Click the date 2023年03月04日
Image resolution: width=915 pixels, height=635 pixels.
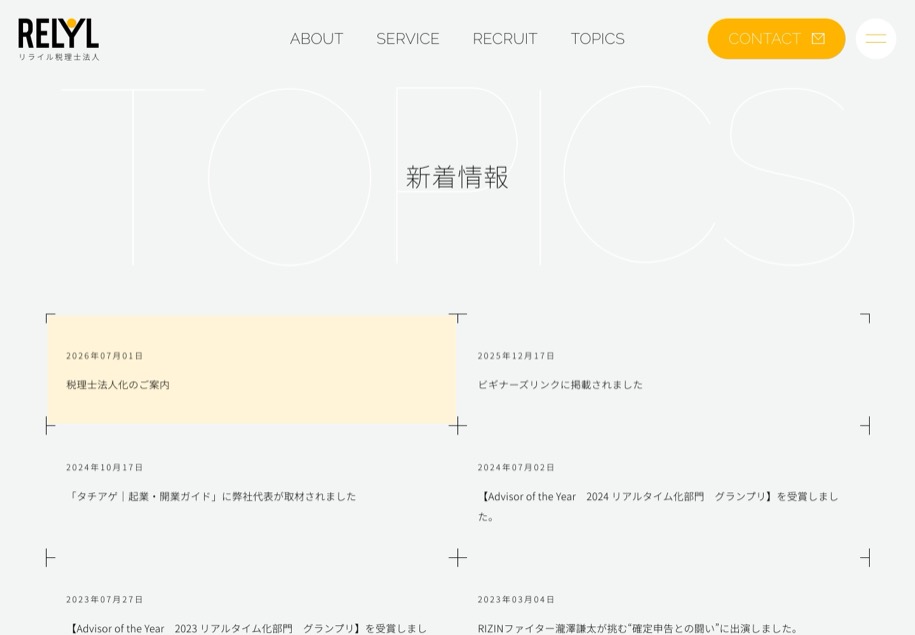point(516,599)
